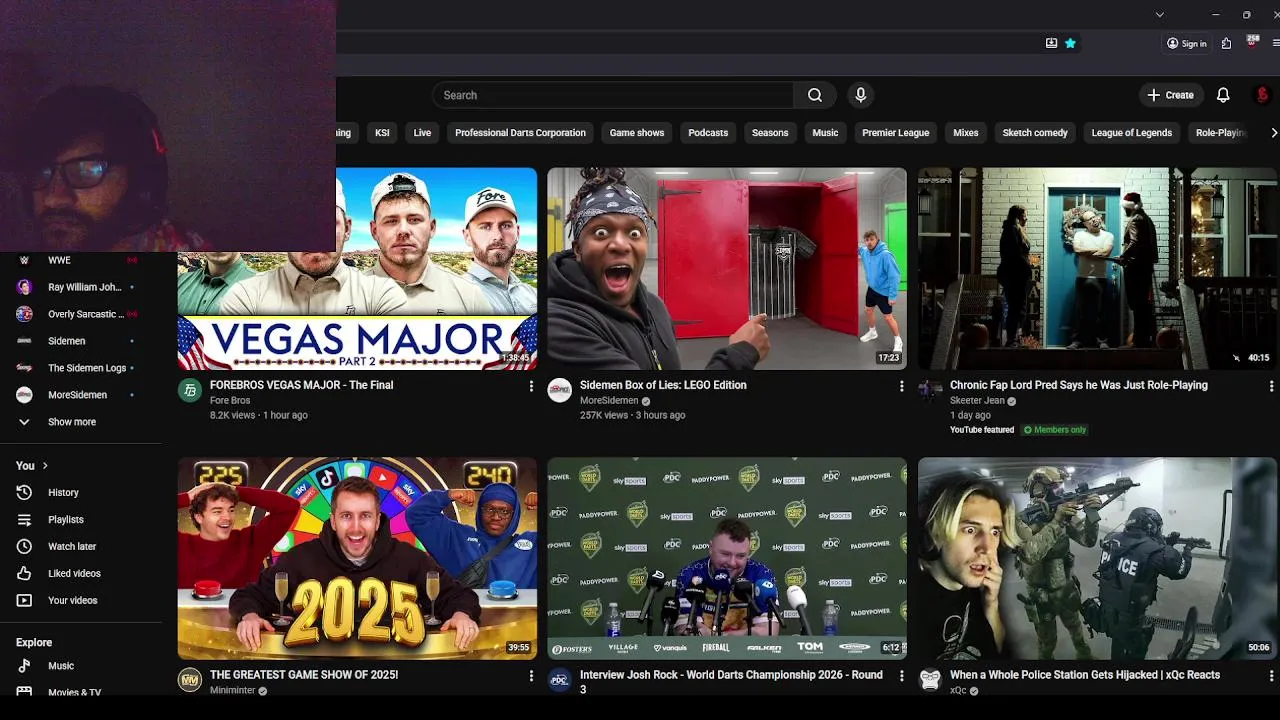Open title FOREBROS VEGAS MAJOR - The Final
The width and height of the screenshot is (1280, 720).
pyautogui.click(x=301, y=385)
